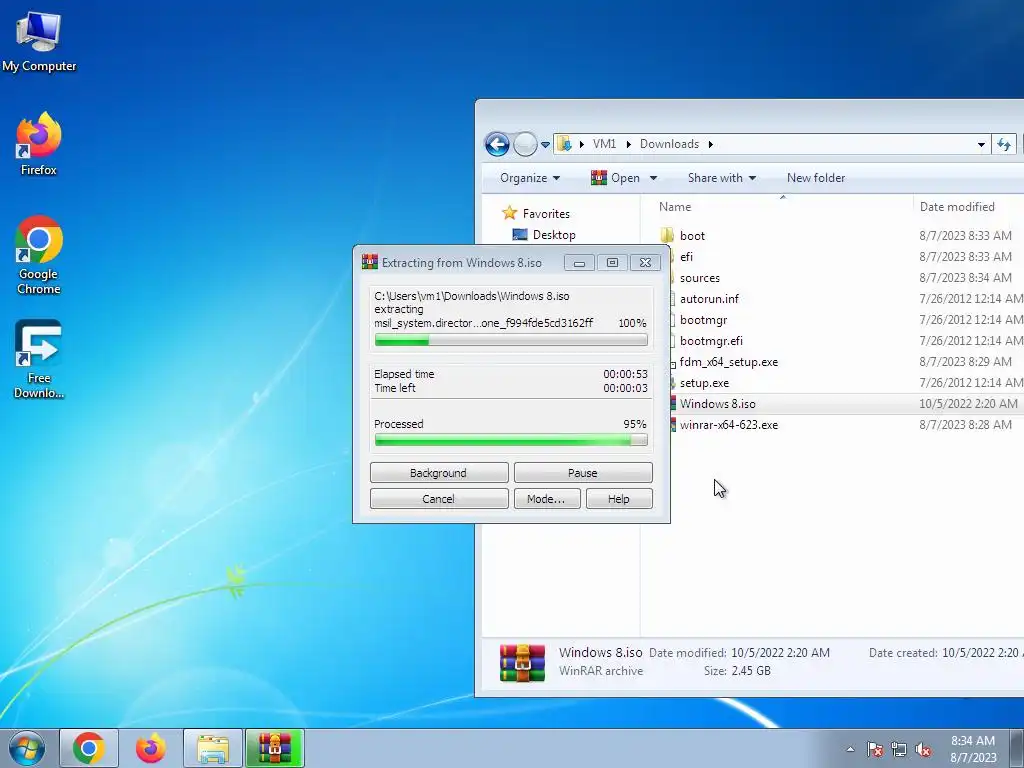Launch Firefox from desktop shortcut
Image resolution: width=1024 pixels, height=768 pixels.
pos(39,144)
